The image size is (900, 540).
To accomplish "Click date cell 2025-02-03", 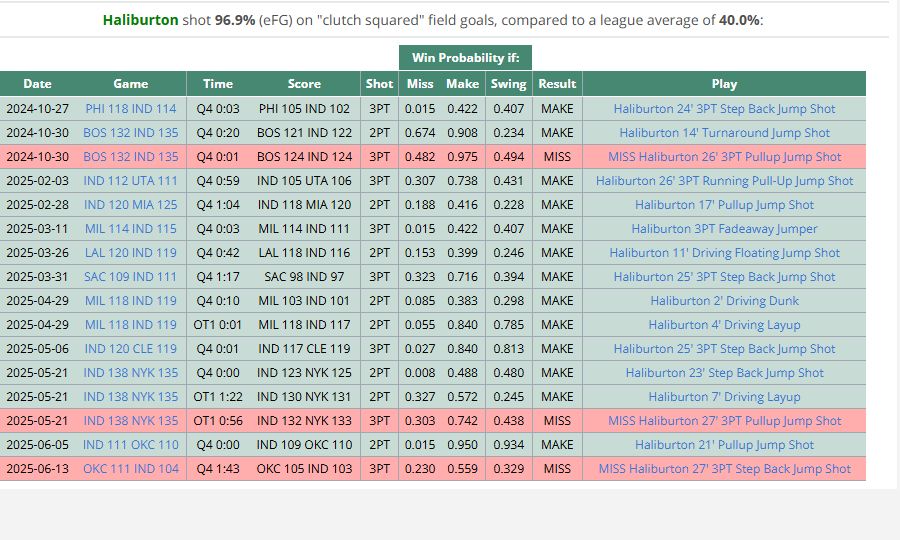I will [37, 181].
